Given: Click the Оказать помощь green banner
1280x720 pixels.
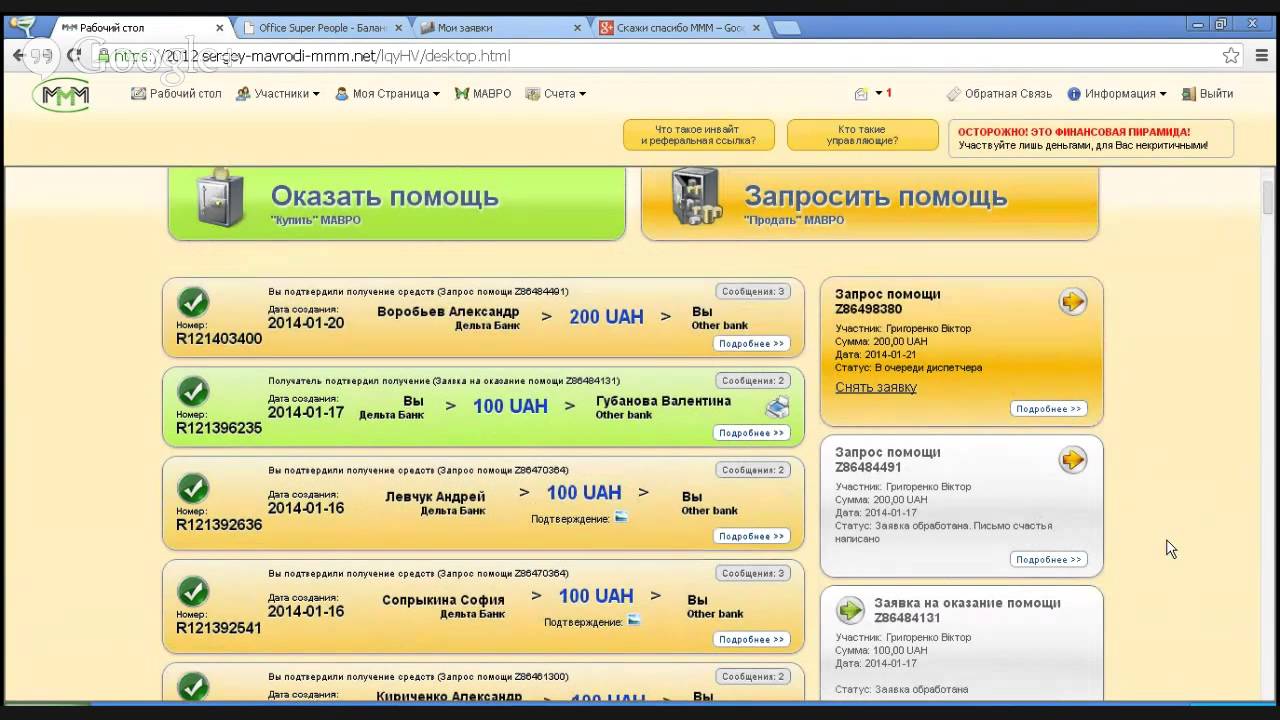Looking at the screenshot, I should [397, 204].
